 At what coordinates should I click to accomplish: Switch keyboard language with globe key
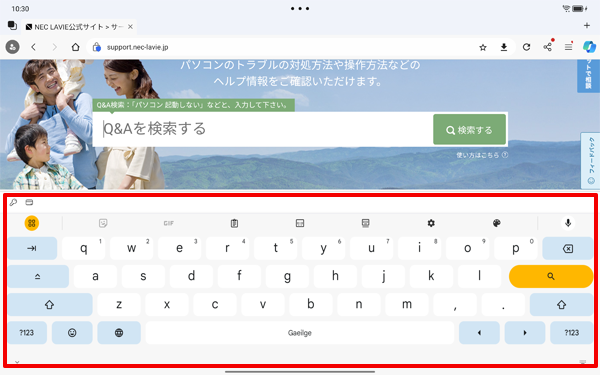click(x=119, y=333)
